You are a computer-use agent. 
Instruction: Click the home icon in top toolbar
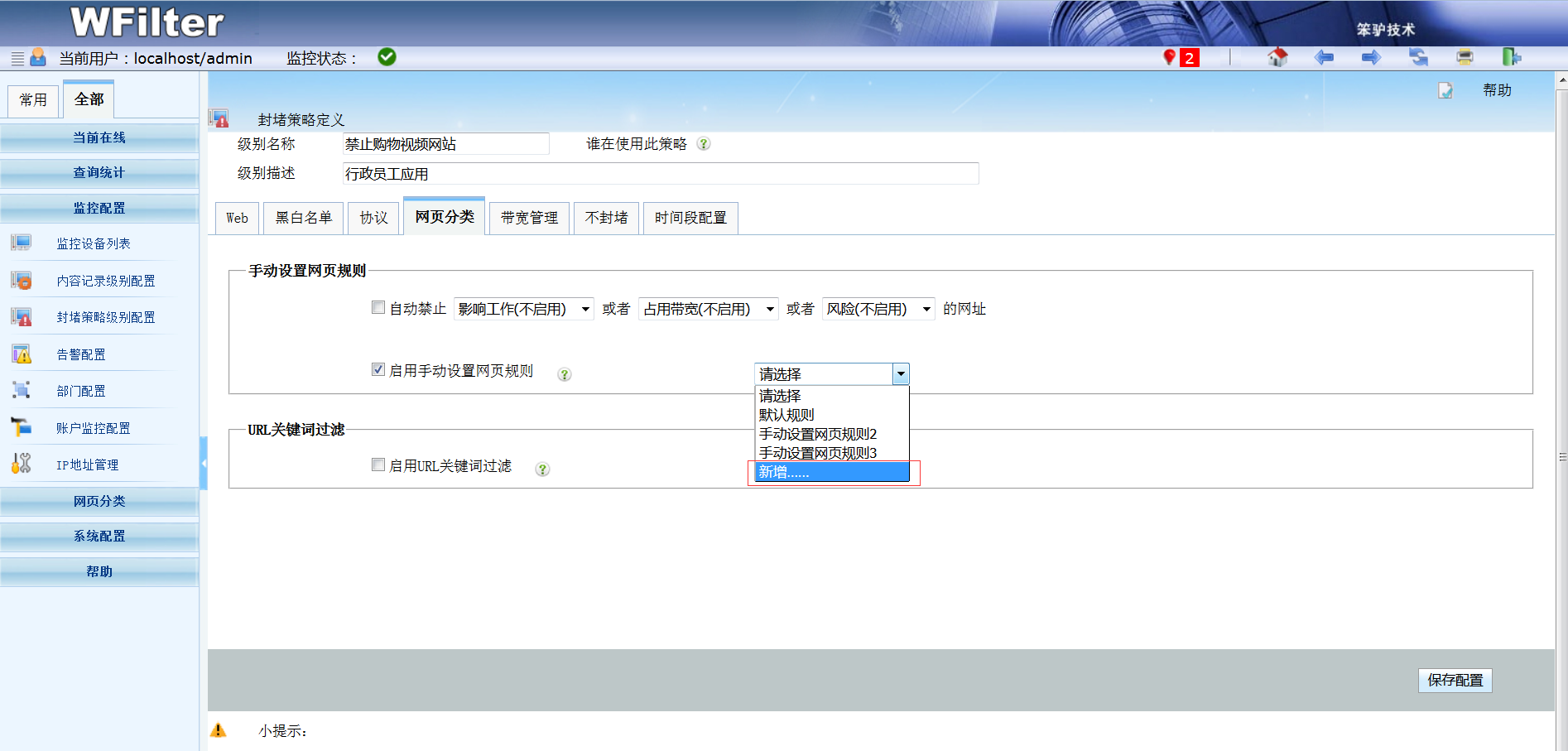coord(1277,57)
